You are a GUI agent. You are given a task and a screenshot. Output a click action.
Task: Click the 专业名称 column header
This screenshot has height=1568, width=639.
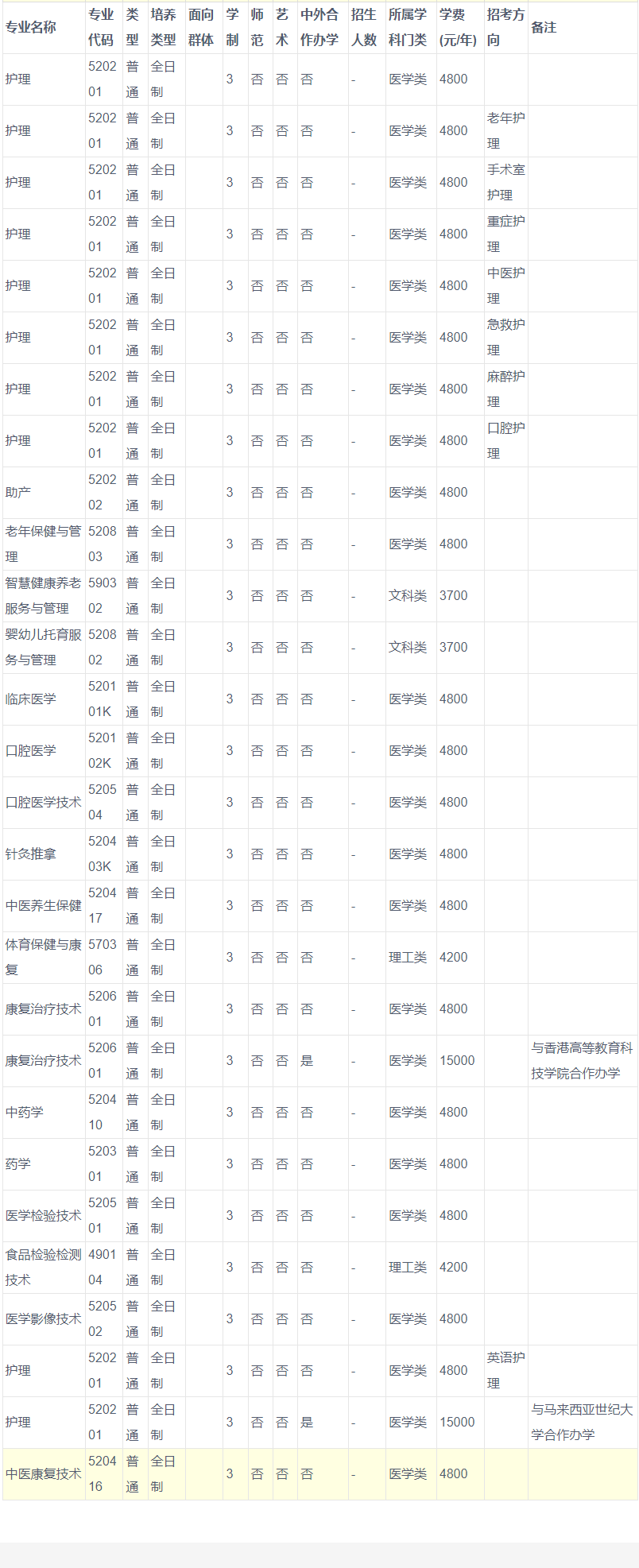(x=31, y=27)
